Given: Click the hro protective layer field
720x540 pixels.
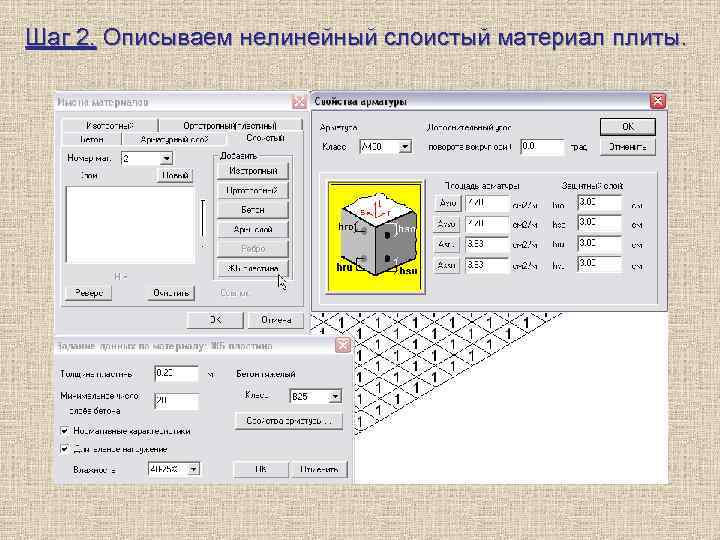Looking at the screenshot, I should point(600,202).
